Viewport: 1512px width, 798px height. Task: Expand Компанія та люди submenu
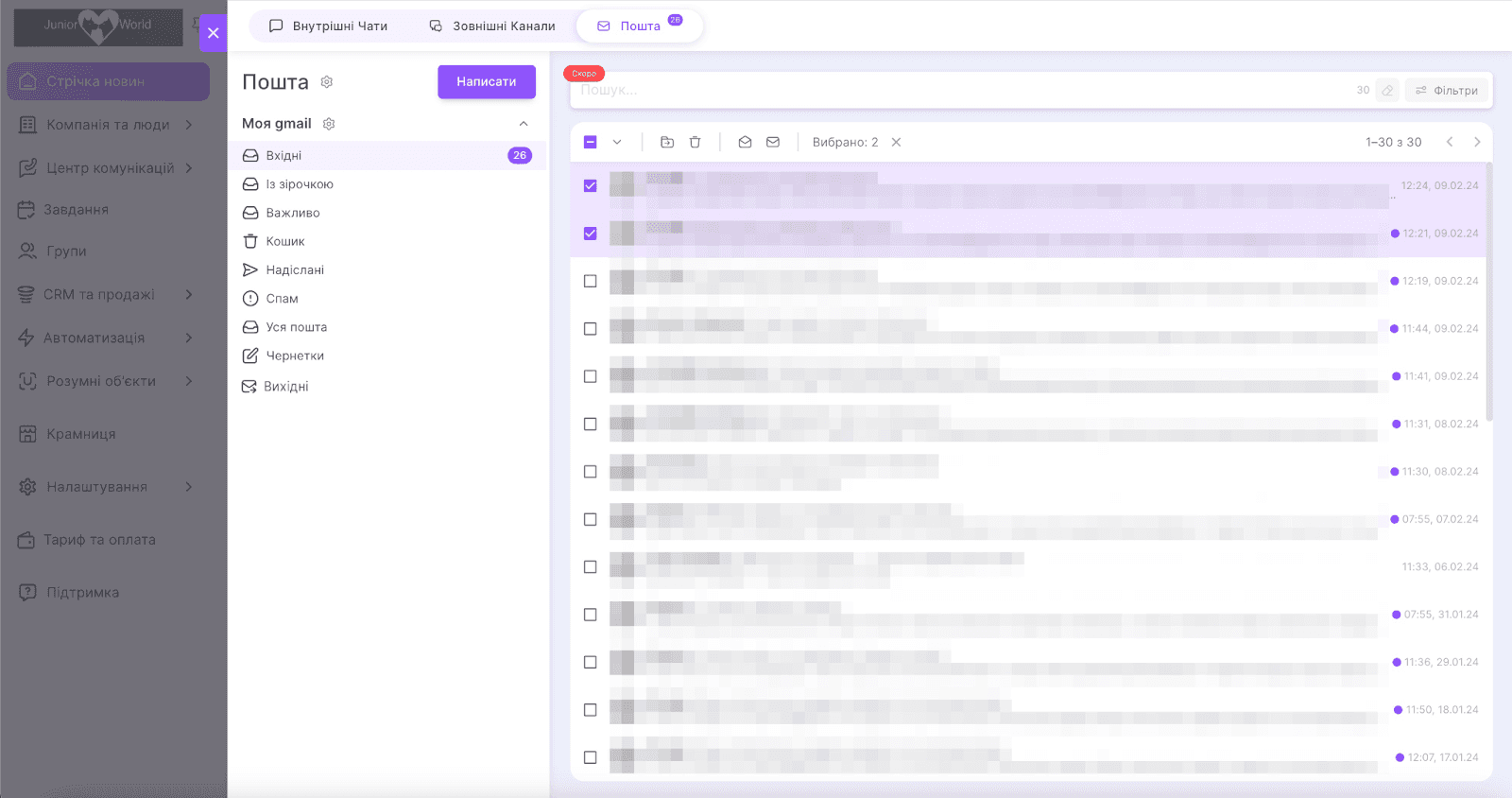pos(189,125)
